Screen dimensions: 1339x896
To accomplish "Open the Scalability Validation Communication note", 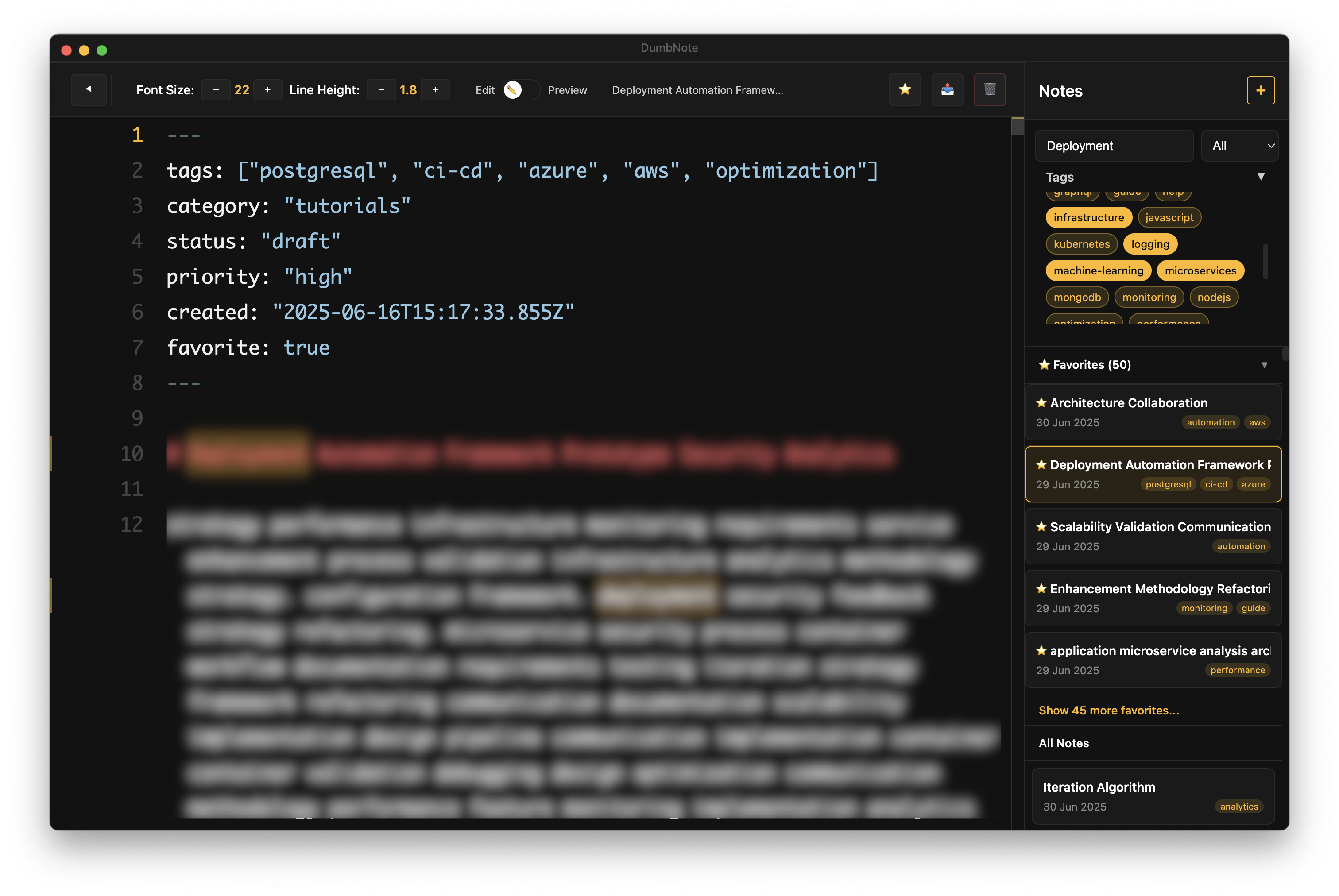I will [1153, 536].
